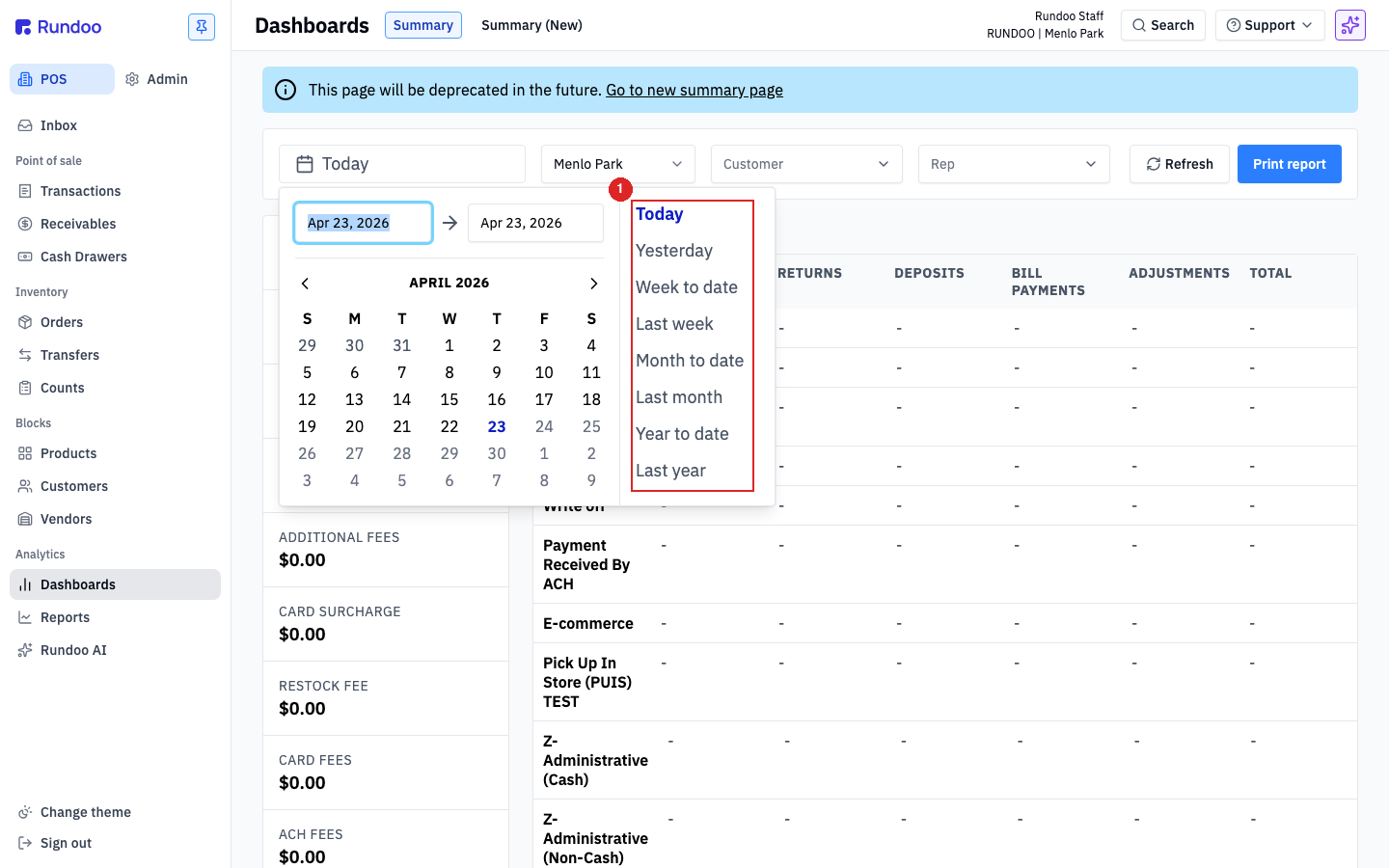Click the RESTOCK FEE $0.00 card

pos(386,698)
